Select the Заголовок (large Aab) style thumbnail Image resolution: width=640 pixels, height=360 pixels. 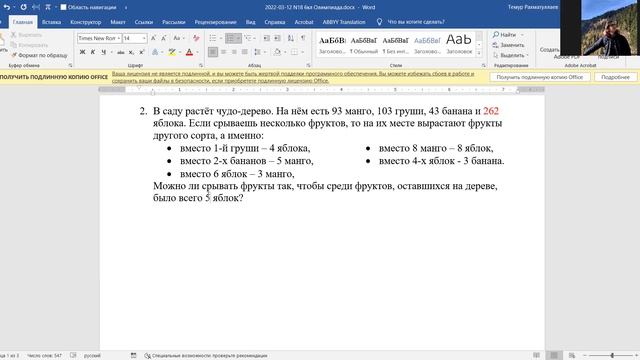point(459,44)
